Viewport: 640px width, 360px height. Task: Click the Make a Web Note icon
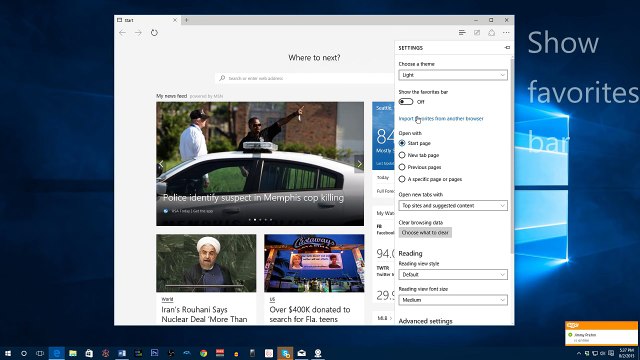477,33
